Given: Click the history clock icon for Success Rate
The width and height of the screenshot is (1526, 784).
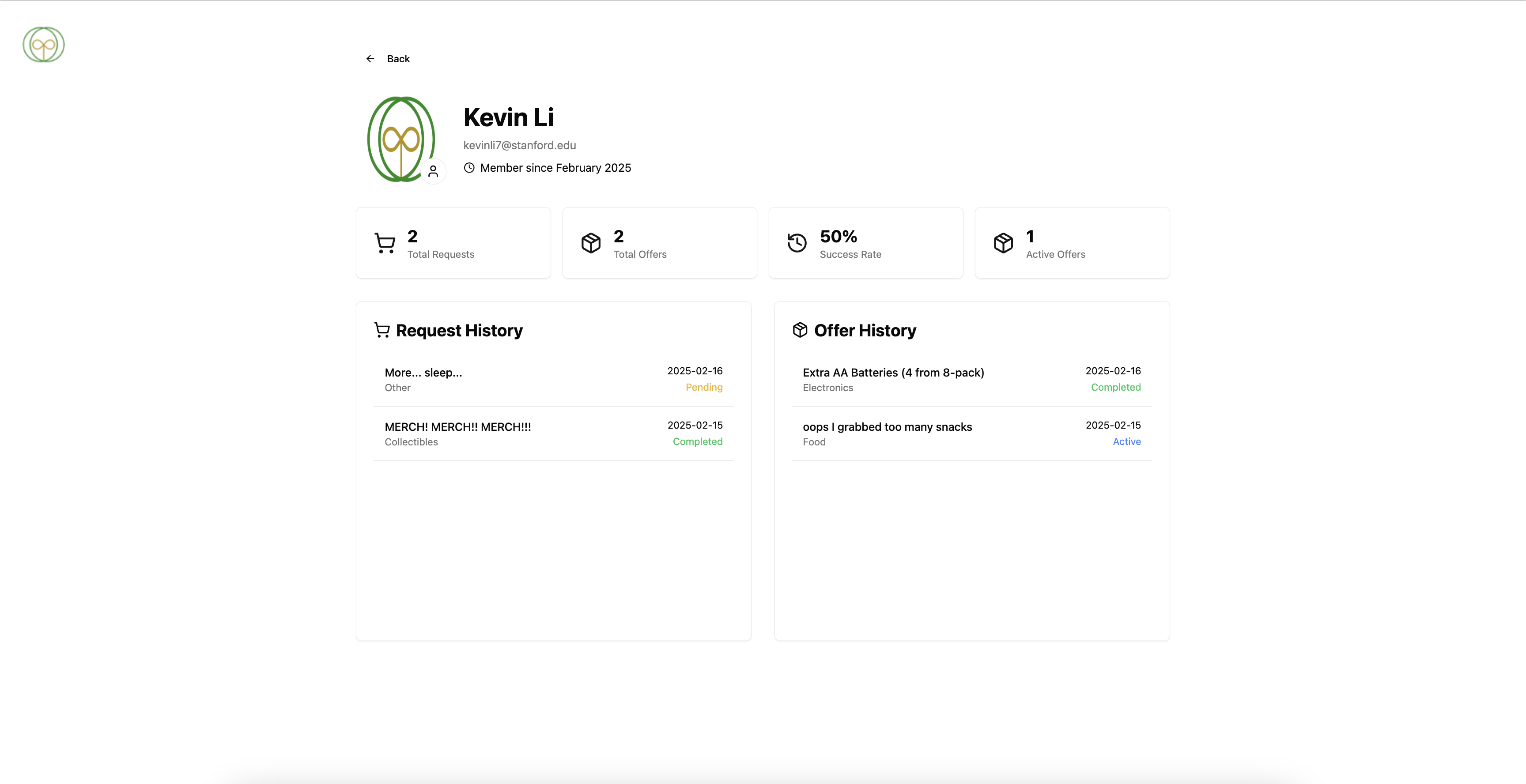Looking at the screenshot, I should point(797,243).
